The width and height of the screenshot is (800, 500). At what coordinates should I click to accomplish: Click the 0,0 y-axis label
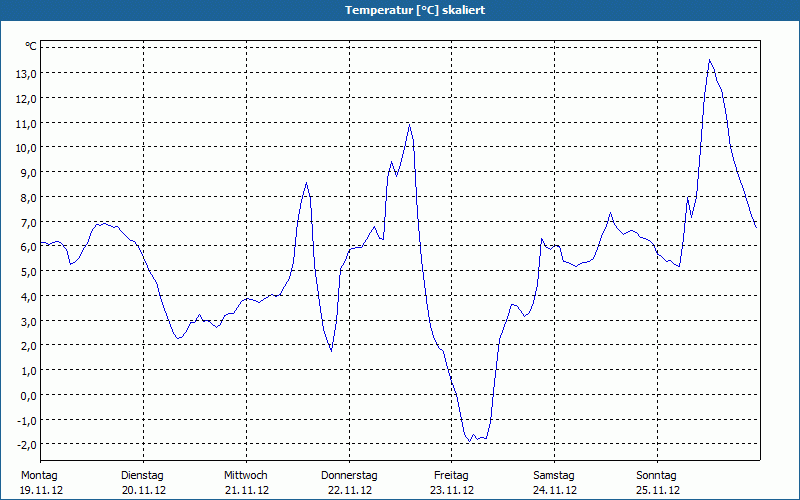pyautogui.click(x=29, y=395)
